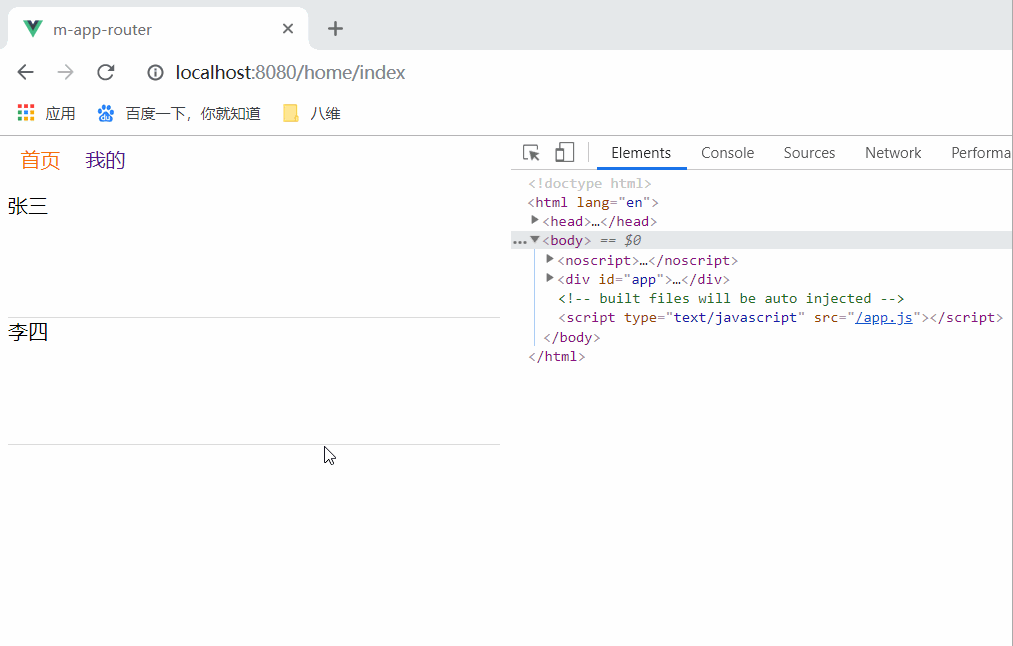Switch to the Console tab
The height and width of the screenshot is (646, 1013).
point(727,153)
